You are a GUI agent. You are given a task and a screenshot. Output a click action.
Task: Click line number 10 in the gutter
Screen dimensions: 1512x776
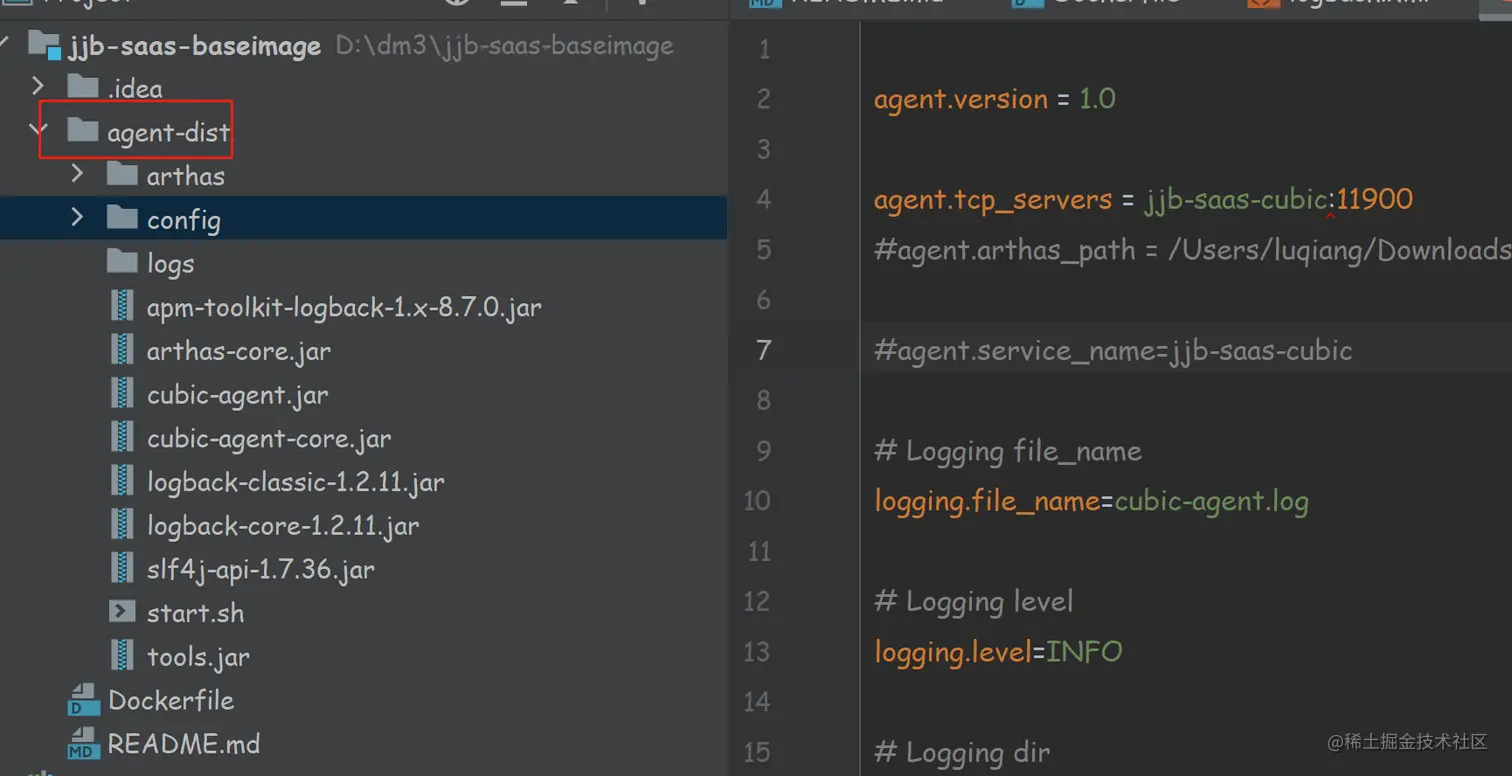point(757,500)
